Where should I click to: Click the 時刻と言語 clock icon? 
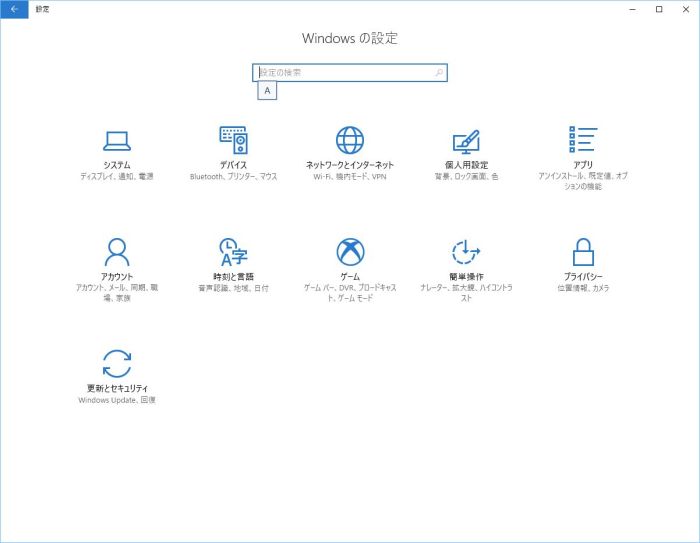tap(233, 251)
